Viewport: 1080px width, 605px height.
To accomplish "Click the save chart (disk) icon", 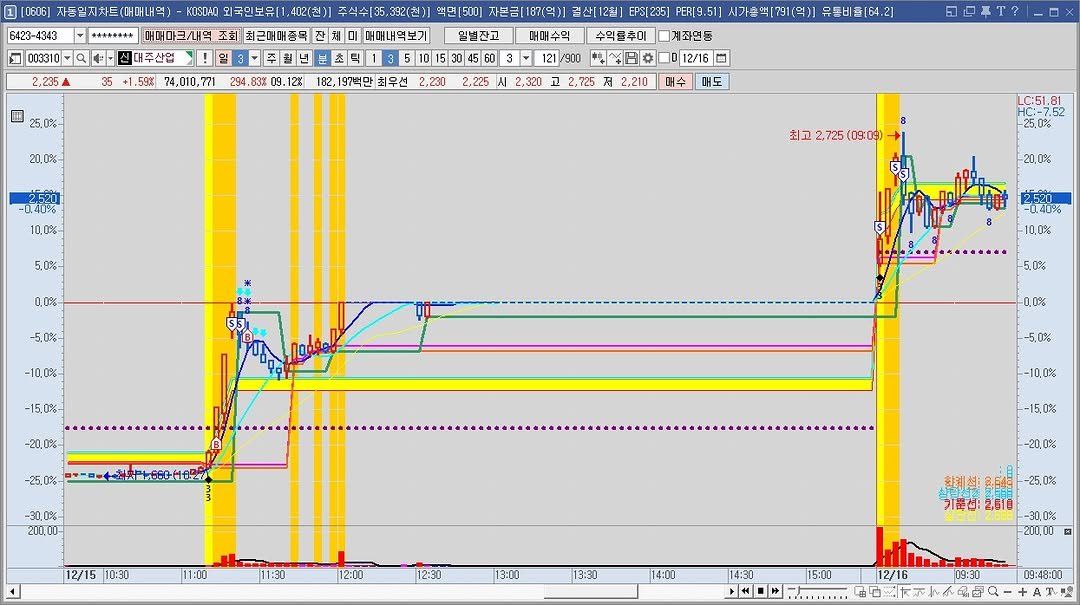I will 631,58.
